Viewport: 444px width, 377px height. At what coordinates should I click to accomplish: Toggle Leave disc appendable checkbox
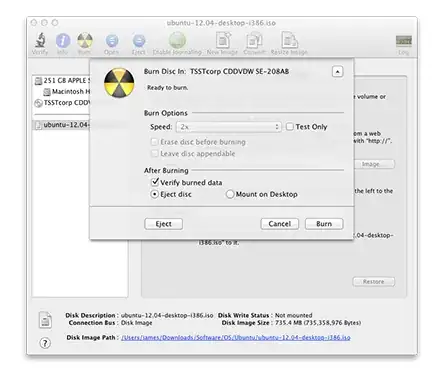pos(154,154)
